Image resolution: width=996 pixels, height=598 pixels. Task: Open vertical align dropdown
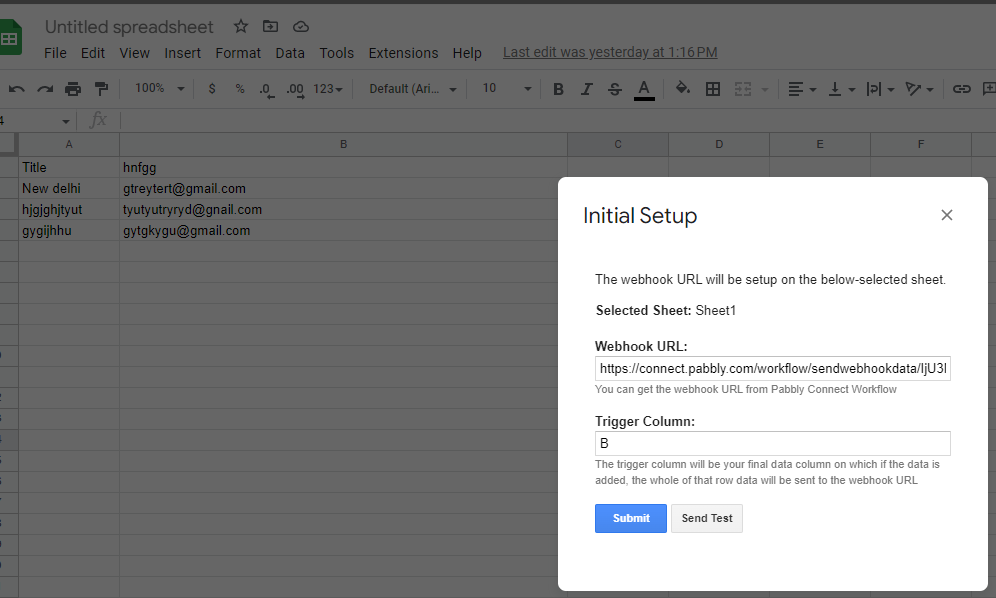[x=842, y=89]
